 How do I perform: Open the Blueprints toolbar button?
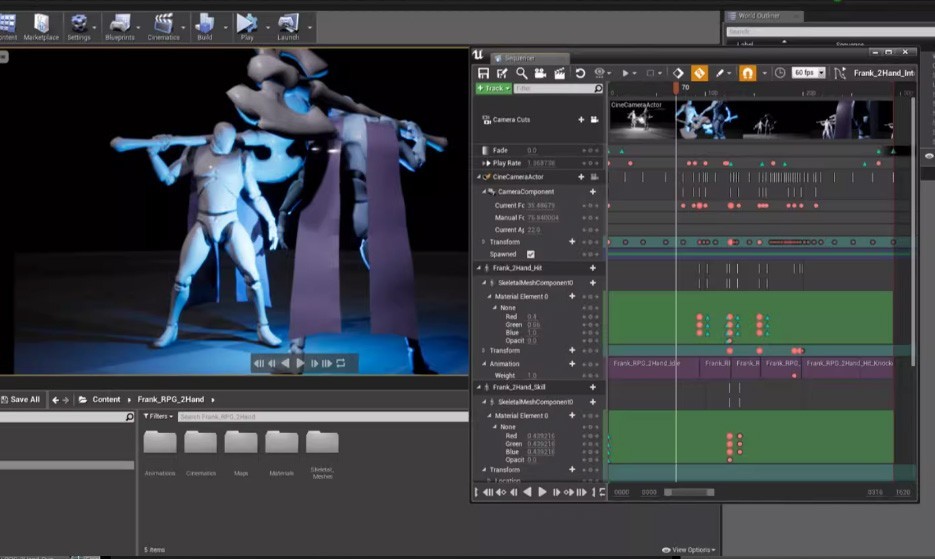coord(120,27)
